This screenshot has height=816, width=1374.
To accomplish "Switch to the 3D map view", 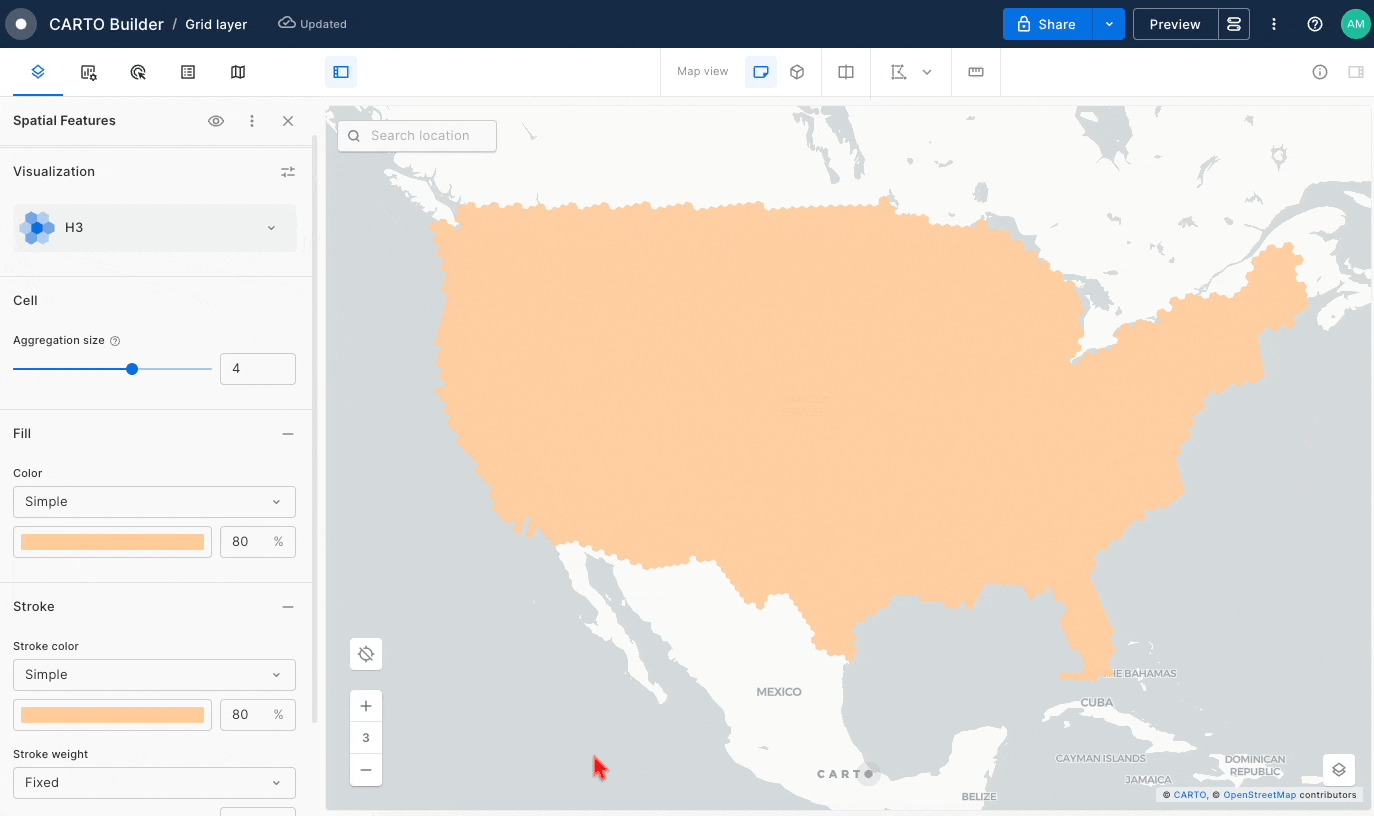I will pos(797,72).
